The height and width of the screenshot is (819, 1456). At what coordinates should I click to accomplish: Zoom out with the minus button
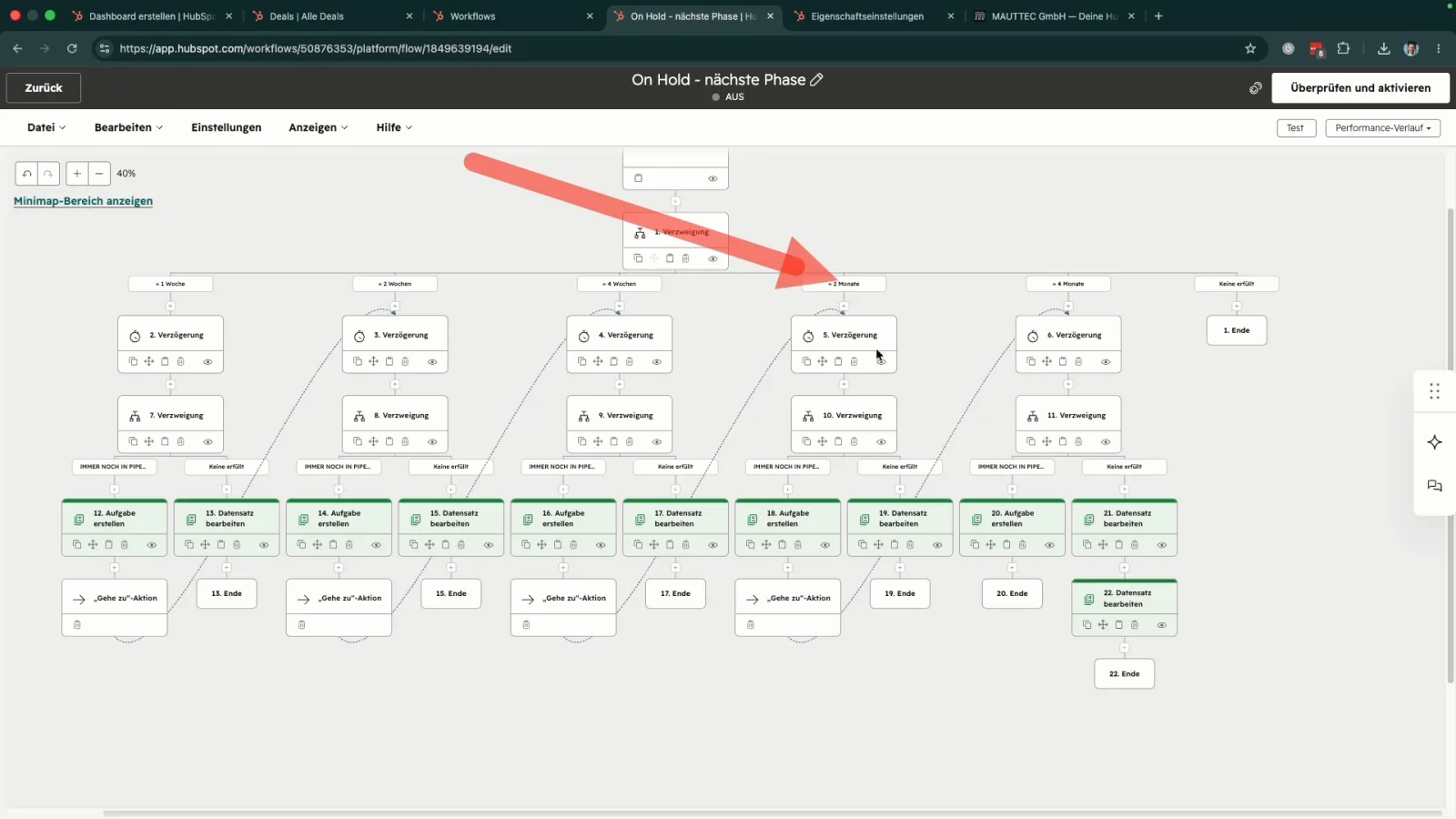tap(99, 173)
